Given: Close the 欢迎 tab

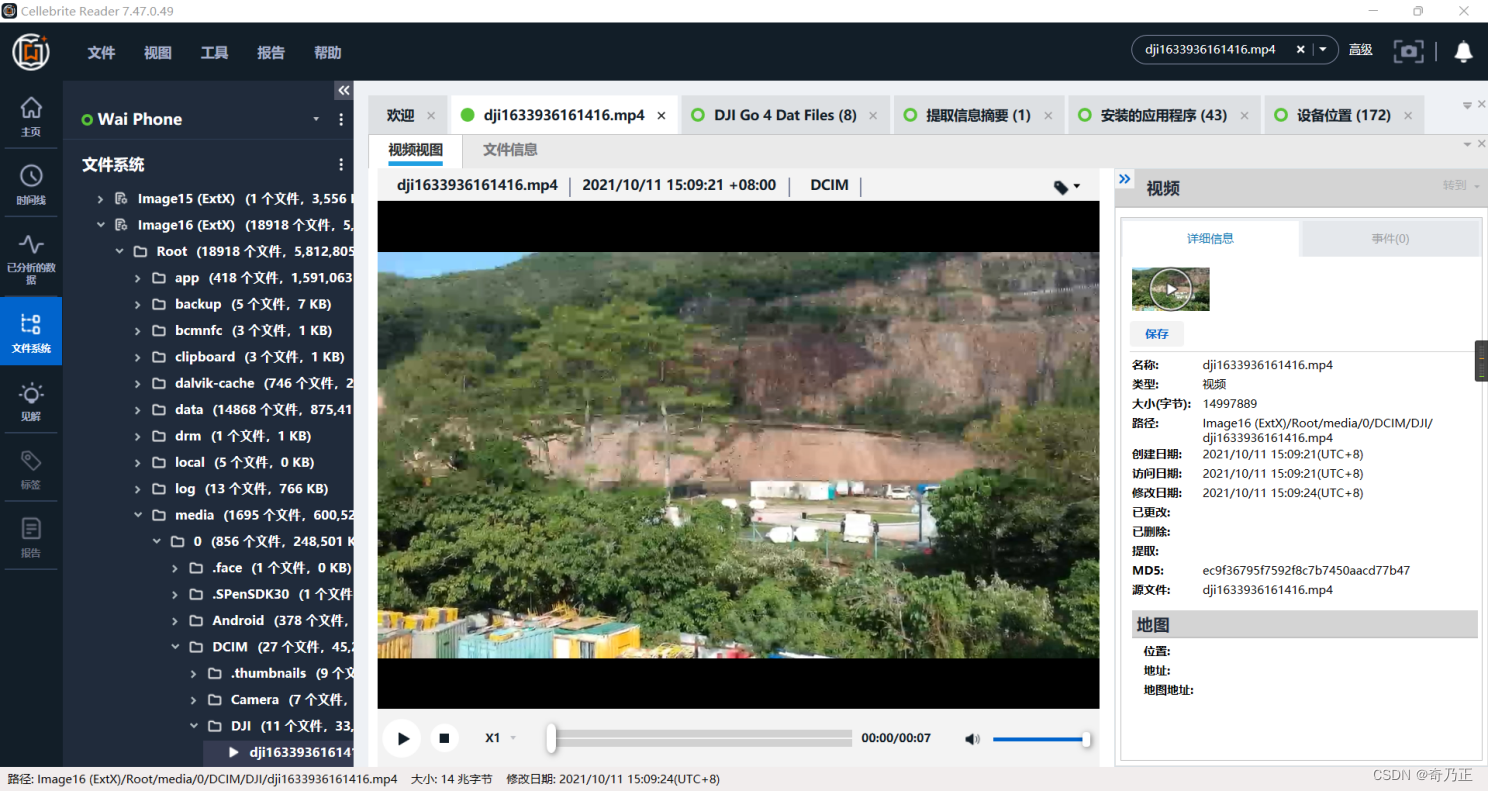Looking at the screenshot, I should [x=431, y=116].
